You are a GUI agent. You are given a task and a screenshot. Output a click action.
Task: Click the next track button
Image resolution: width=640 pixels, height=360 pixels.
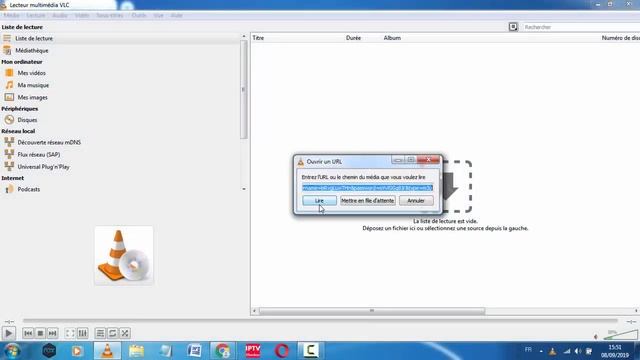[x=53, y=333]
